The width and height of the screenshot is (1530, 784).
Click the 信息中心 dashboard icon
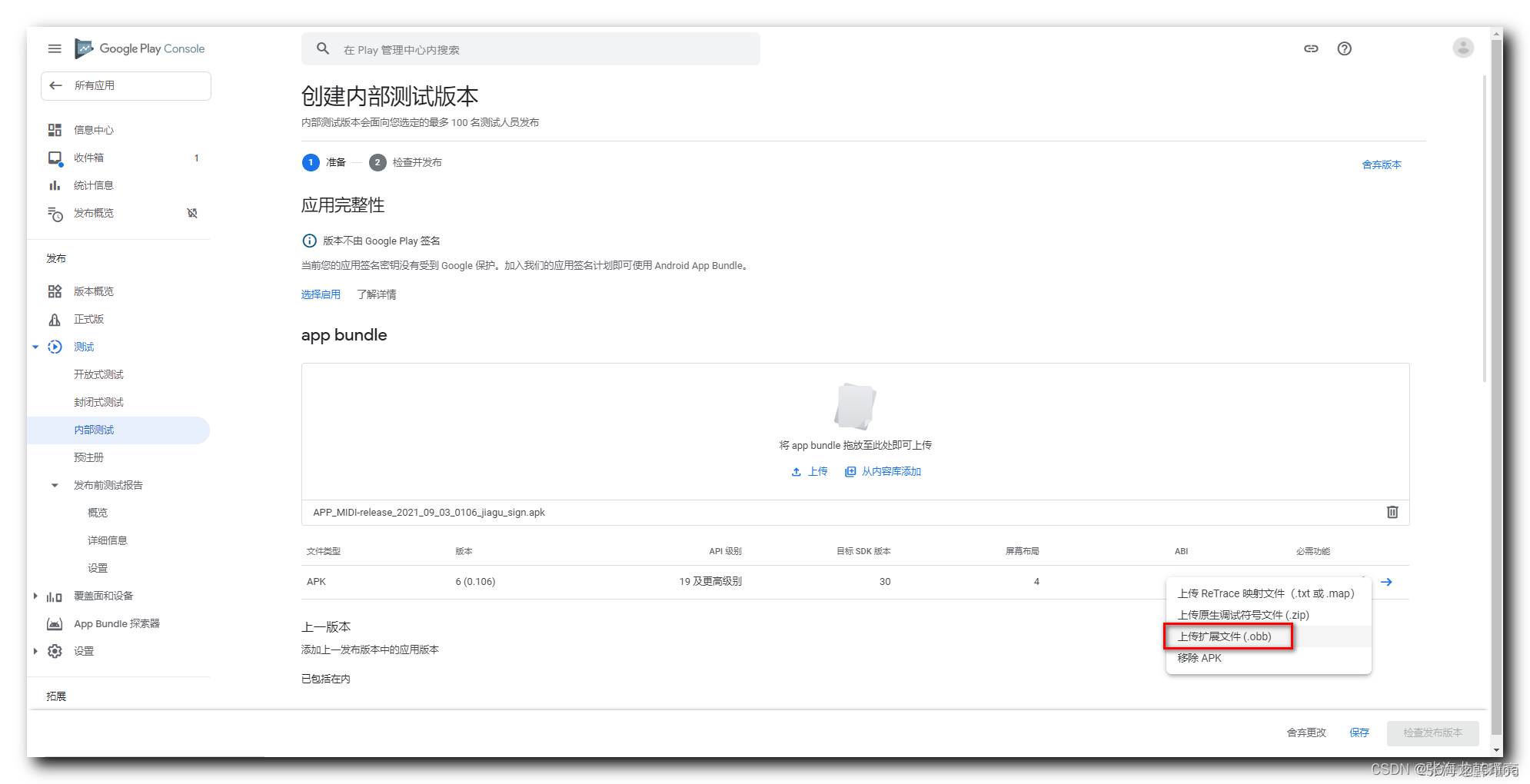tap(55, 130)
